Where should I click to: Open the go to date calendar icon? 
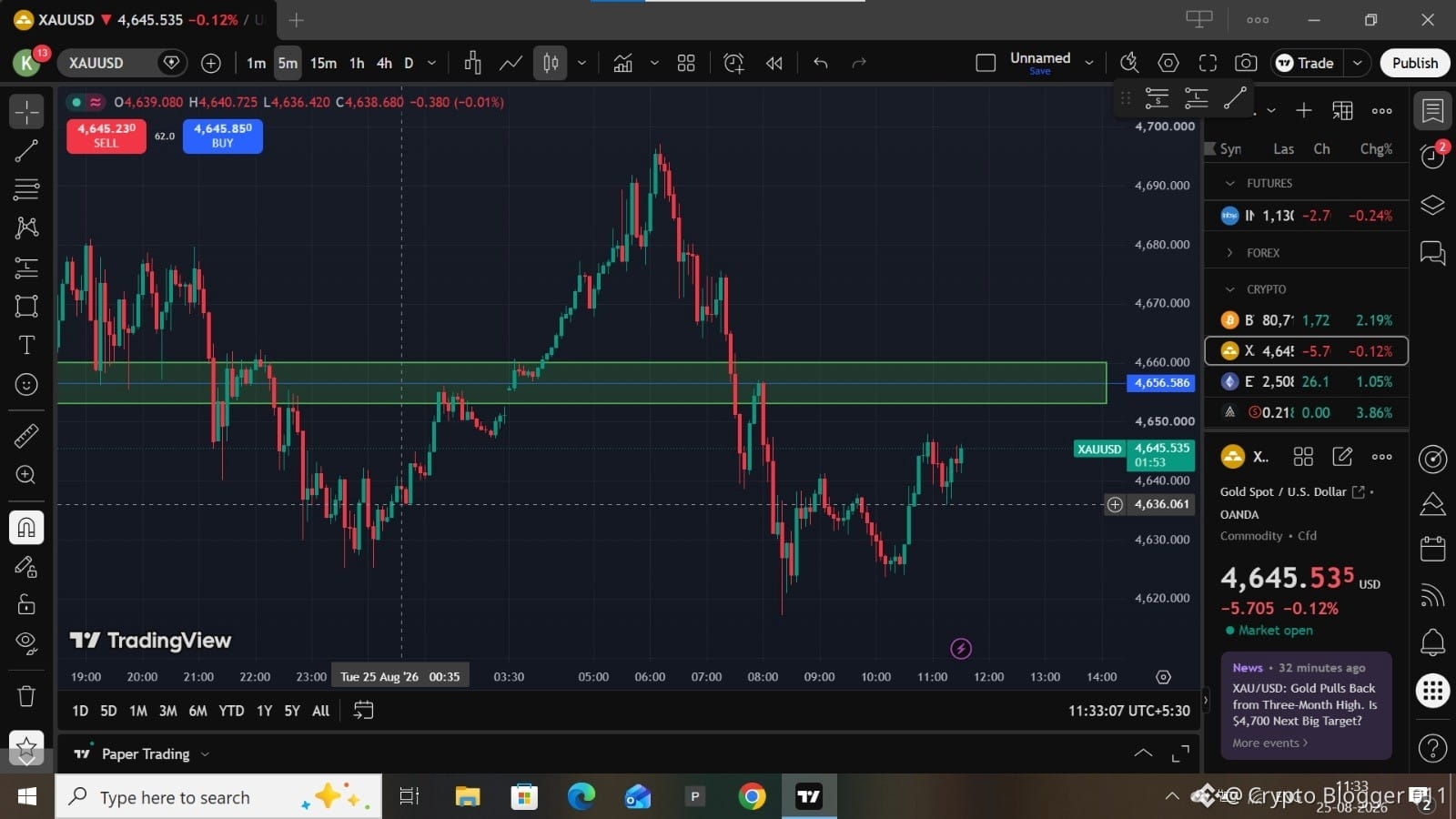click(x=363, y=711)
